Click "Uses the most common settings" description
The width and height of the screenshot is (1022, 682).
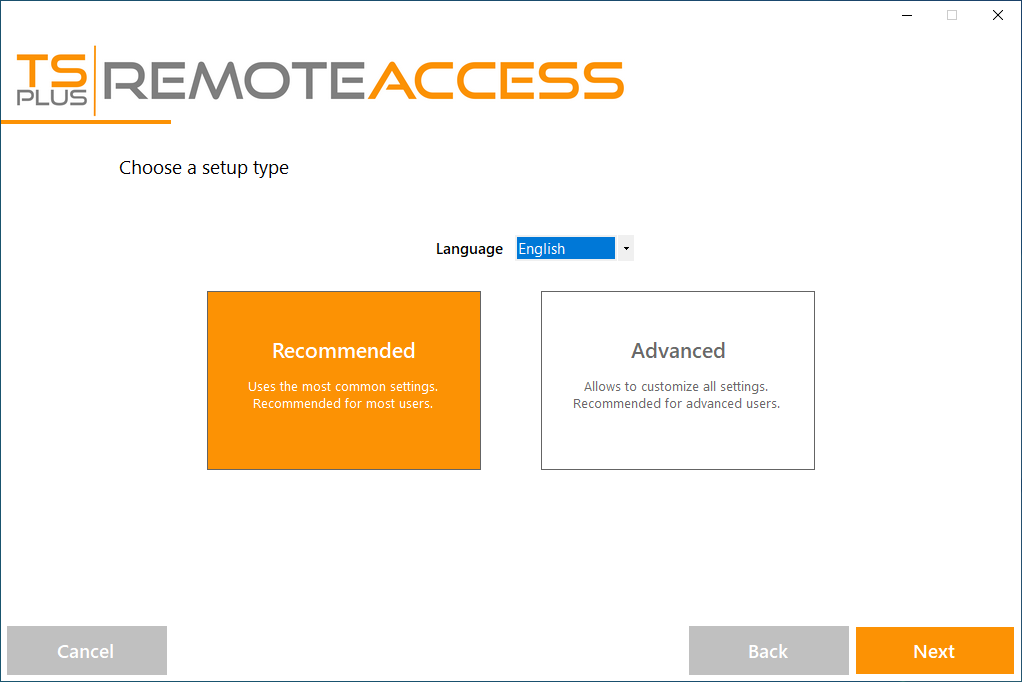coord(343,386)
